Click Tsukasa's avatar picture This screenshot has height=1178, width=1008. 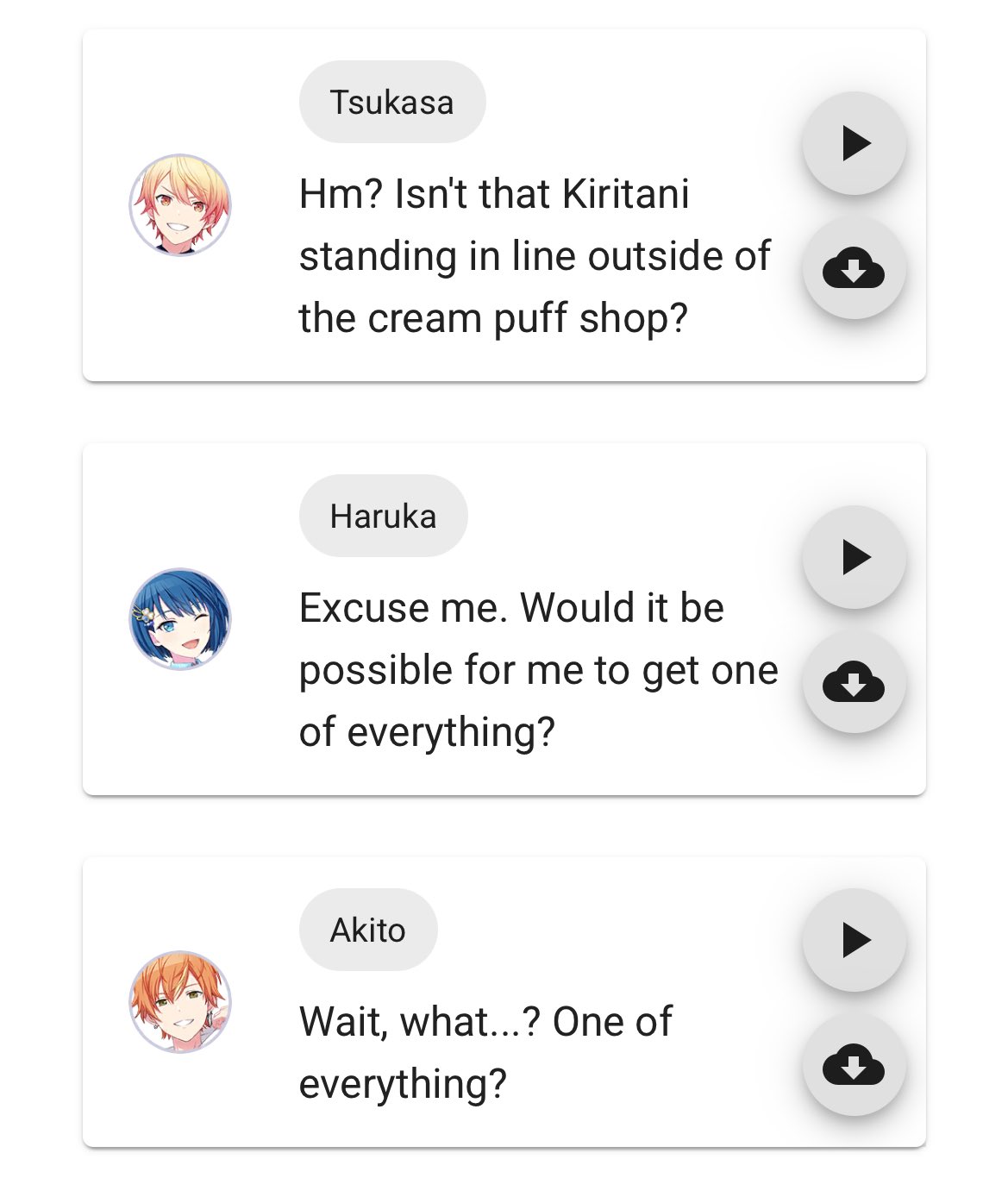point(180,205)
